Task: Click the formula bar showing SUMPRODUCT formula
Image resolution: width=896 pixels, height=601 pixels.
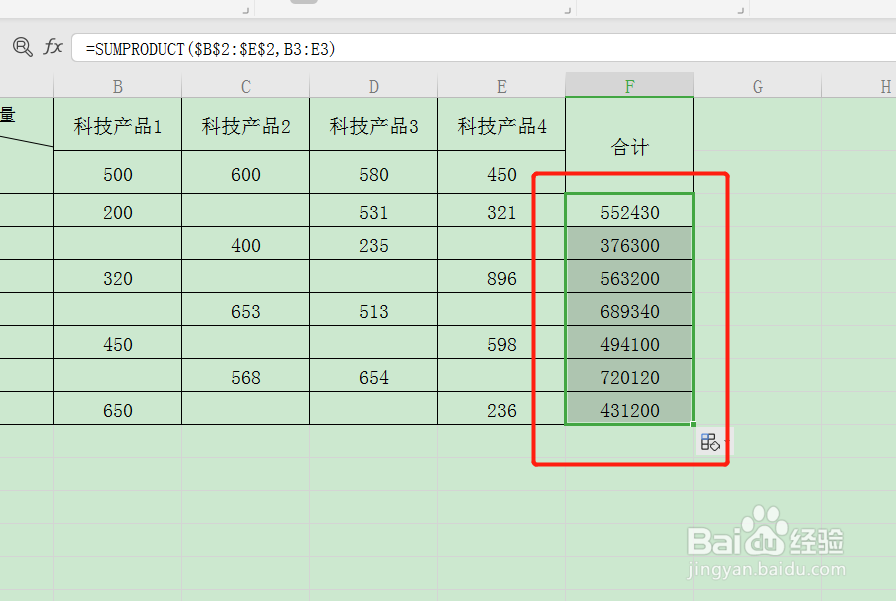Action: coord(250,46)
